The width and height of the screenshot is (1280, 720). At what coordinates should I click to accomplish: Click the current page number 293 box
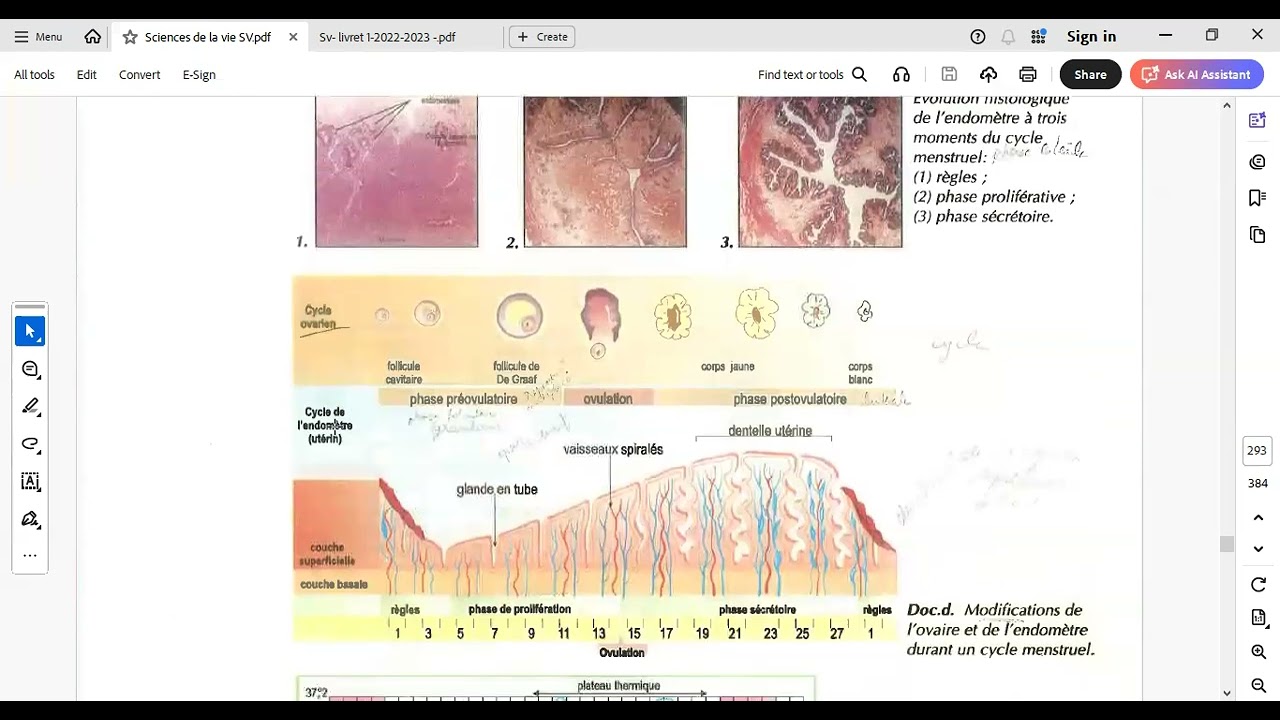pos(1258,451)
